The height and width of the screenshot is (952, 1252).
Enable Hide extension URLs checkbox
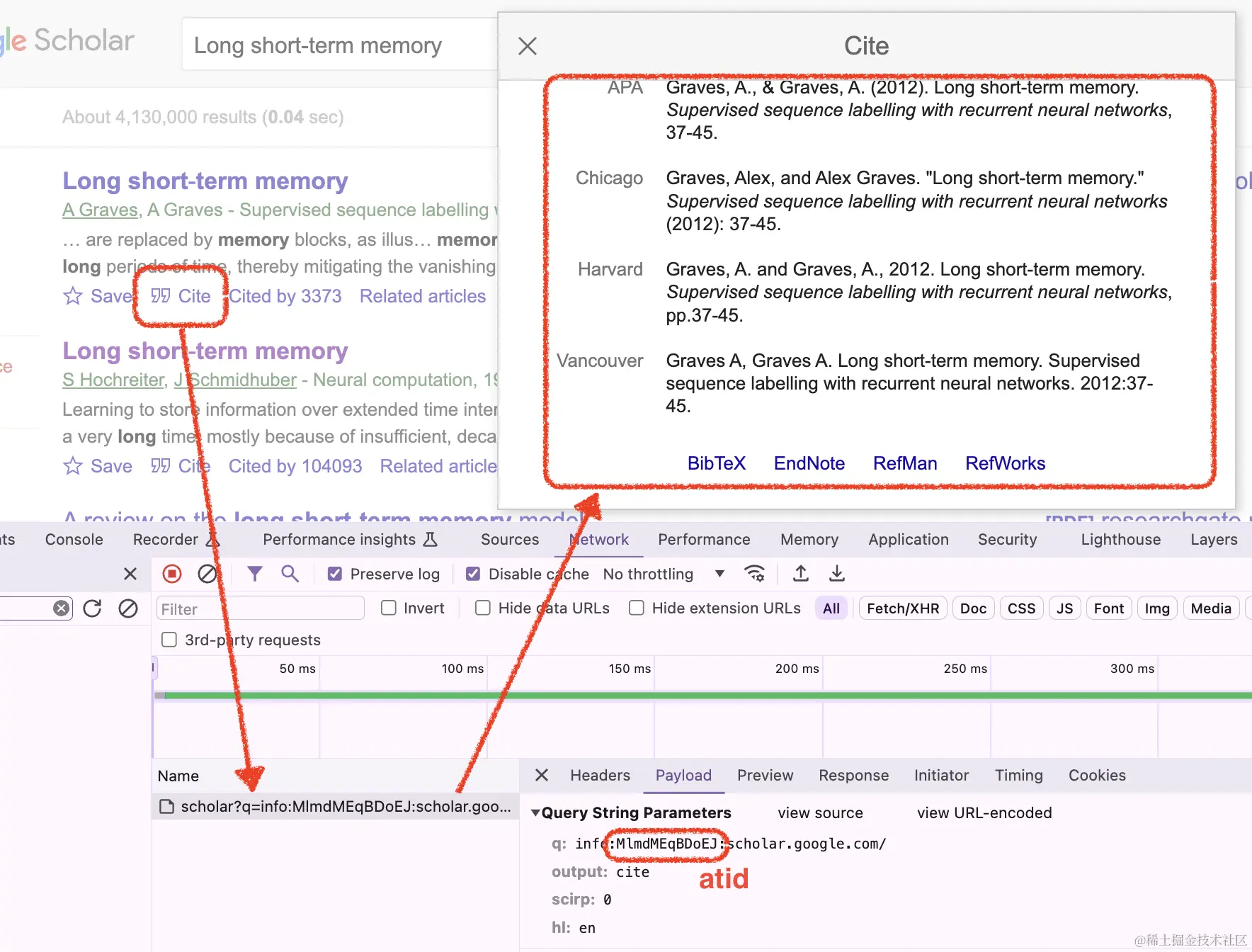tap(637, 608)
